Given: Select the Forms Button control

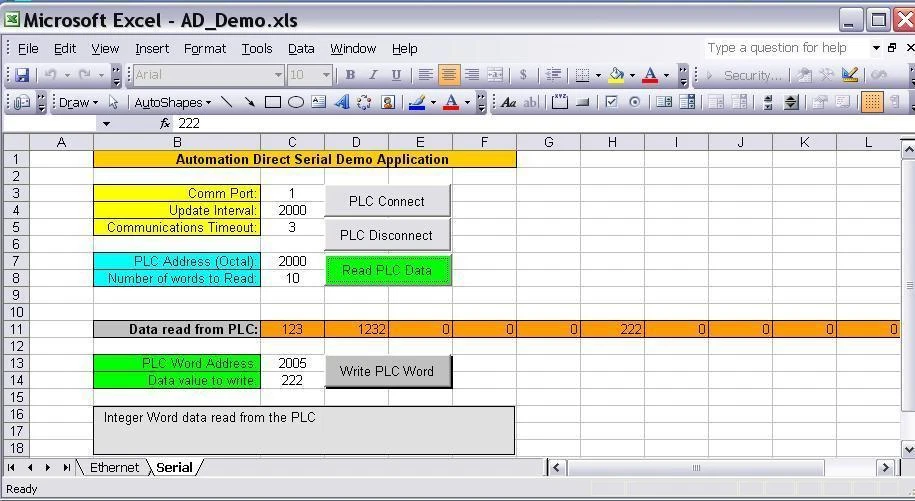Looking at the screenshot, I should (582, 103).
